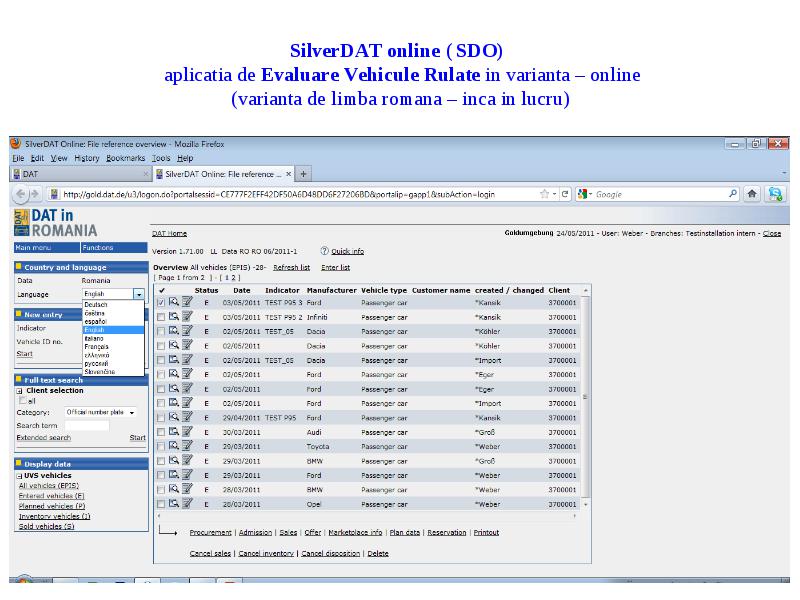Viewport: 800px width, 600px height.
Task: Go to Firefox home page icon
Action: click(752, 194)
